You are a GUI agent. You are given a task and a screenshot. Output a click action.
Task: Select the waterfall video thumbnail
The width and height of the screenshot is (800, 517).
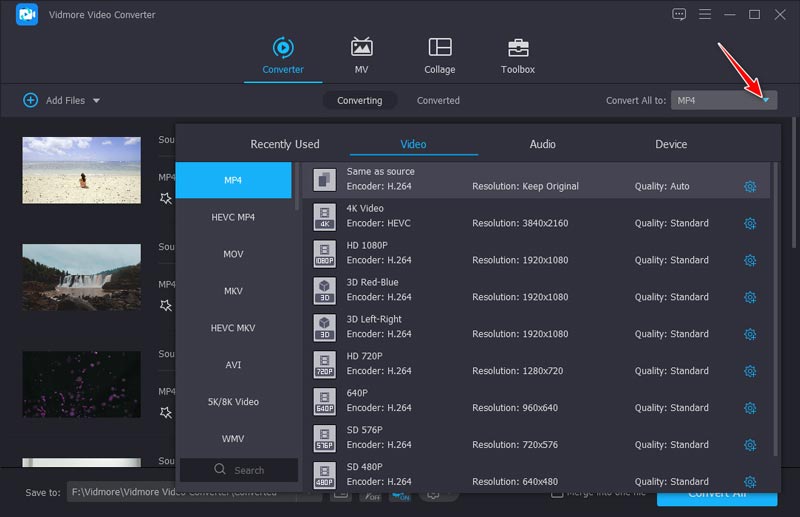coord(81,277)
